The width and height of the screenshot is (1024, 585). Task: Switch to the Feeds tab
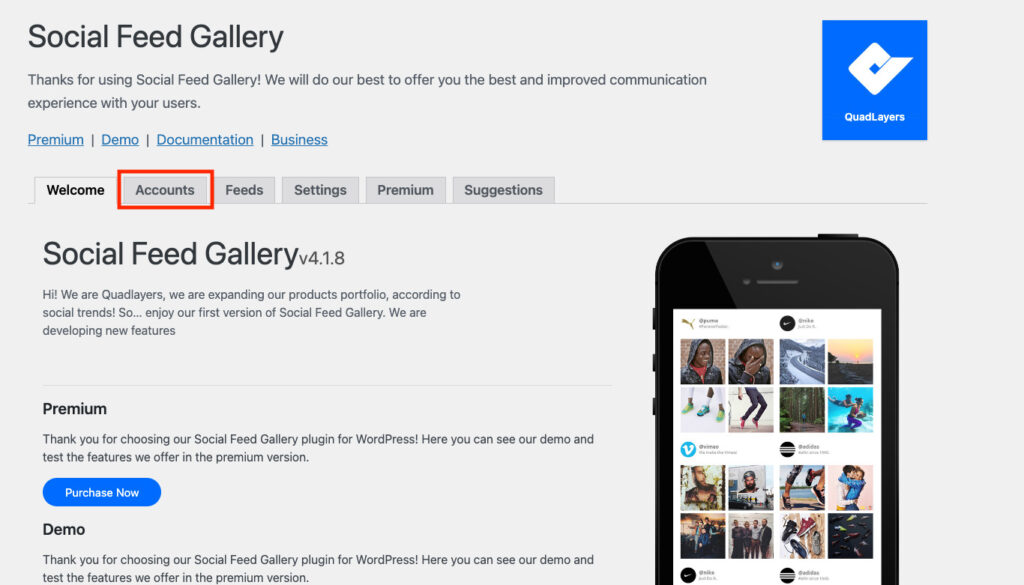[x=244, y=190]
